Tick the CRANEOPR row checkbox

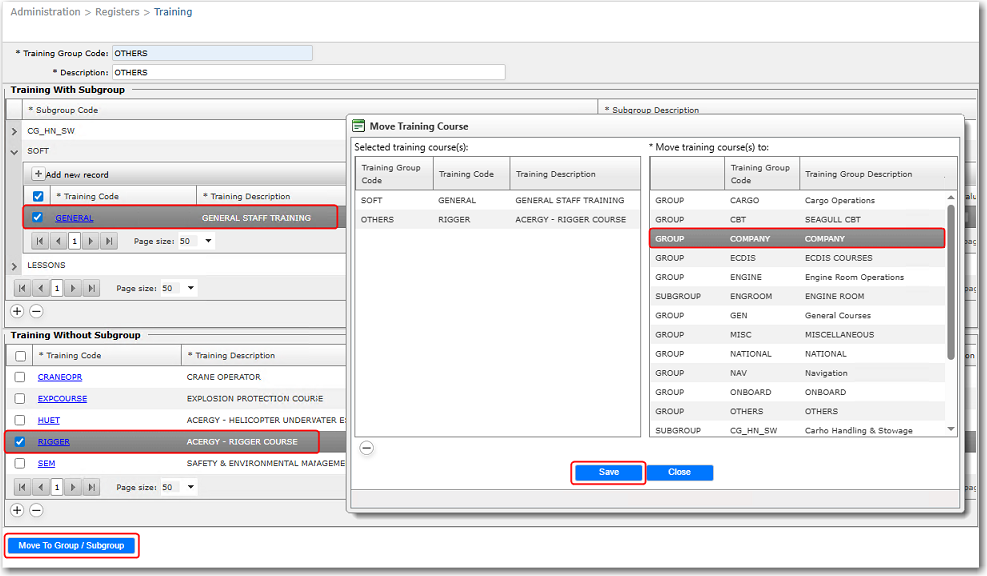tap(20, 377)
